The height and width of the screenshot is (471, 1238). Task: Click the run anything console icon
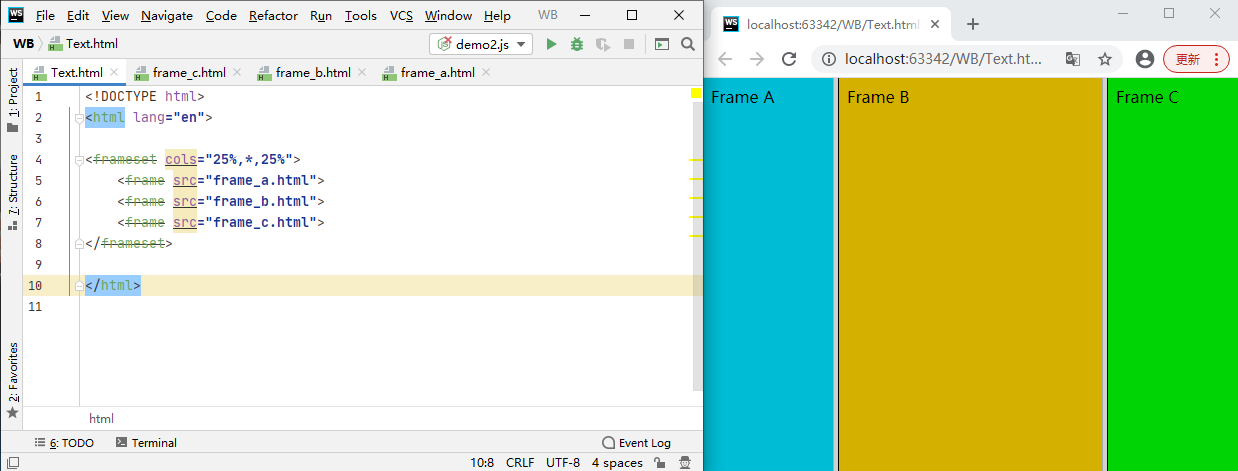pos(661,44)
